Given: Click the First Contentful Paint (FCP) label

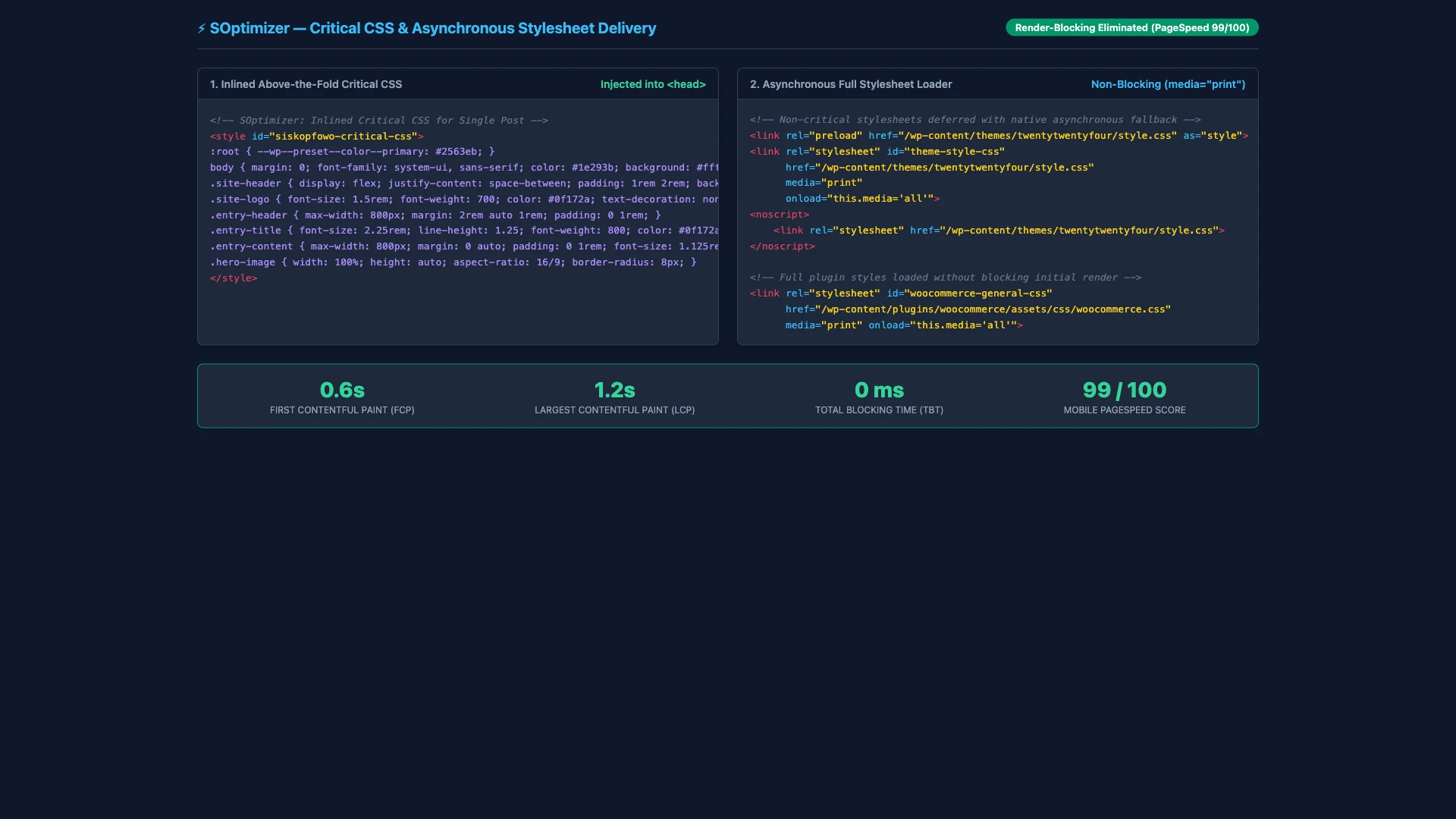Looking at the screenshot, I should tap(342, 410).
